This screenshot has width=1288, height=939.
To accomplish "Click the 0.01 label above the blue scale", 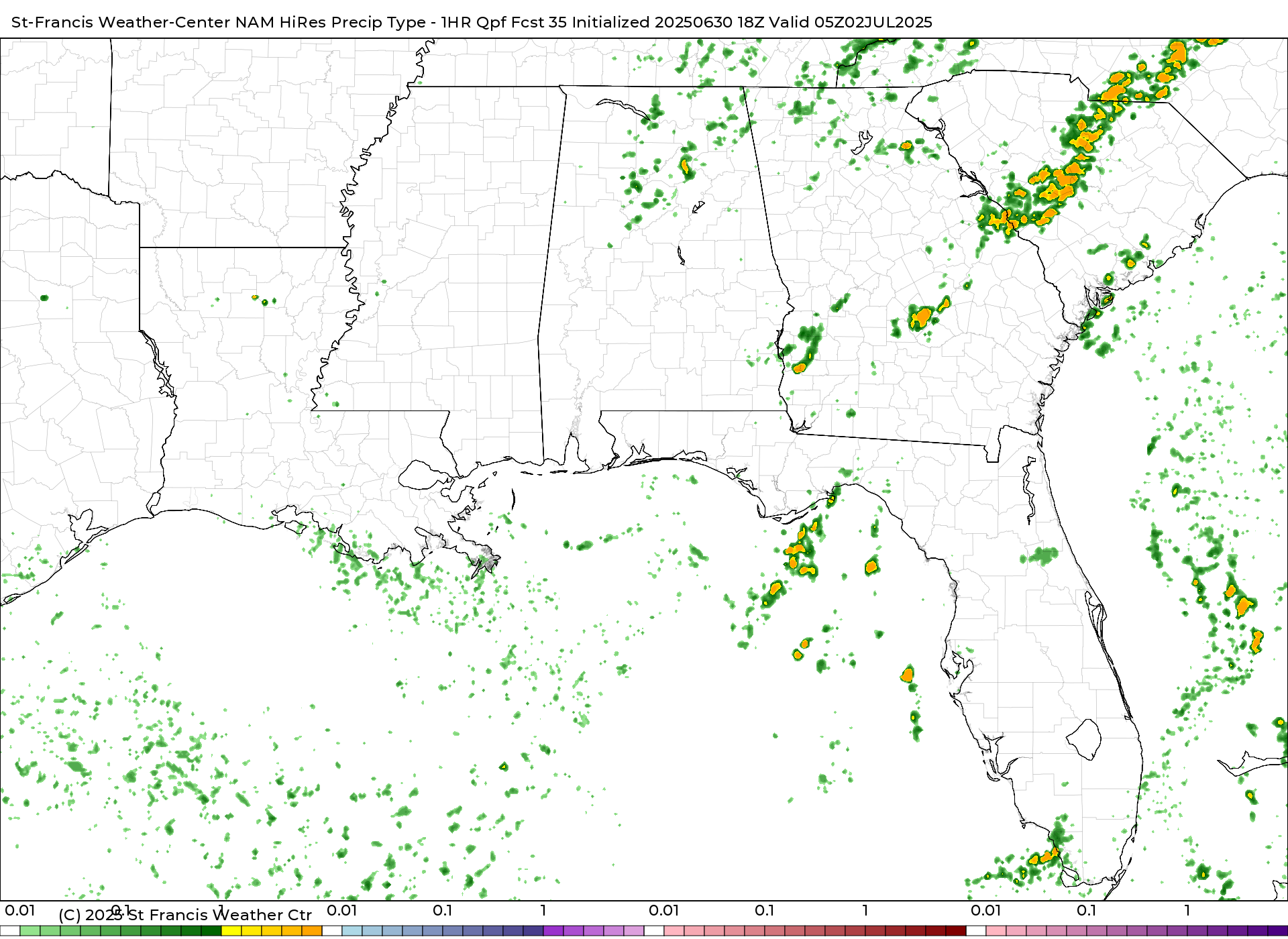I will [341, 911].
